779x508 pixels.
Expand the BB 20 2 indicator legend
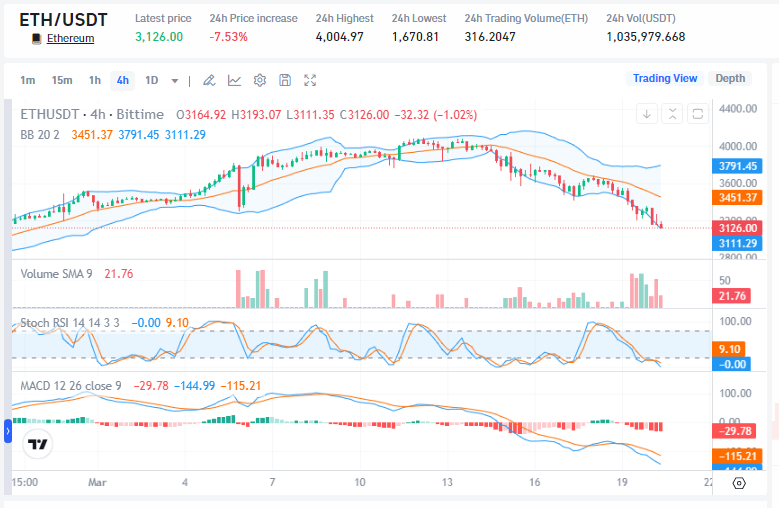[40, 134]
